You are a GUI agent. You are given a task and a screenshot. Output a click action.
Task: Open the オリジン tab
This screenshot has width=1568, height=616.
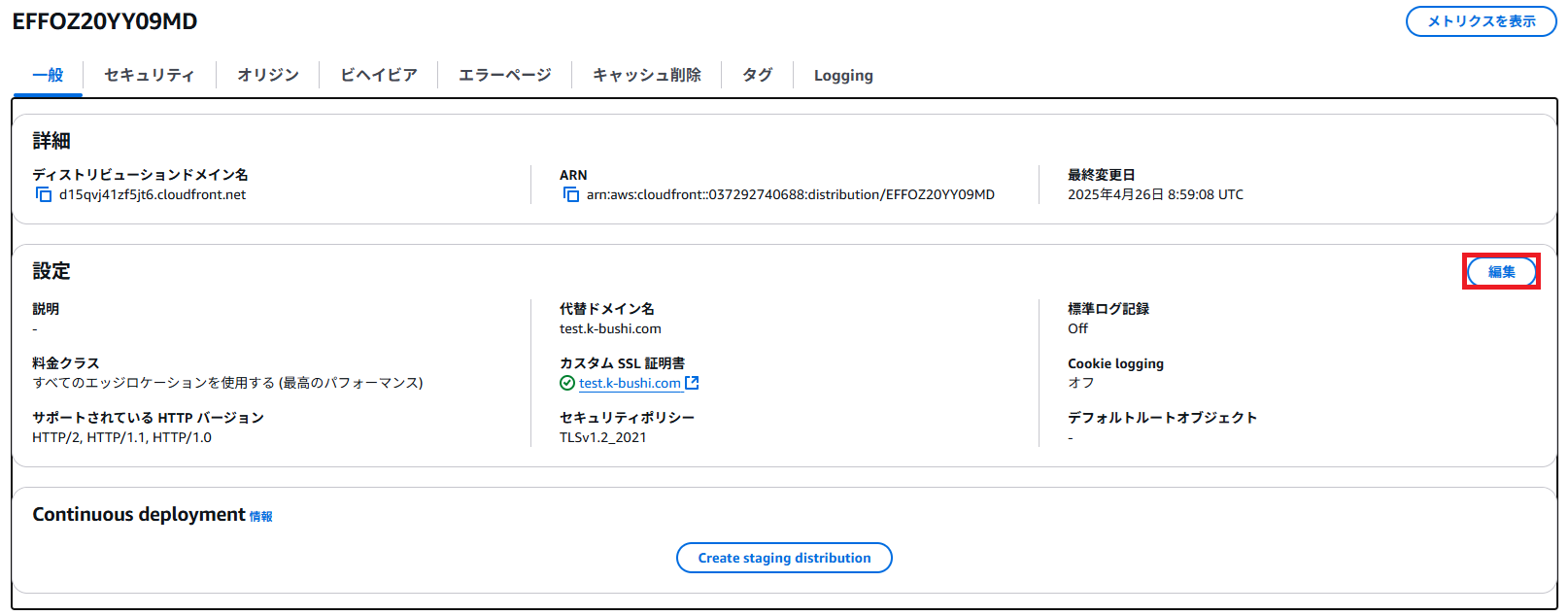[x=268, y=75]
